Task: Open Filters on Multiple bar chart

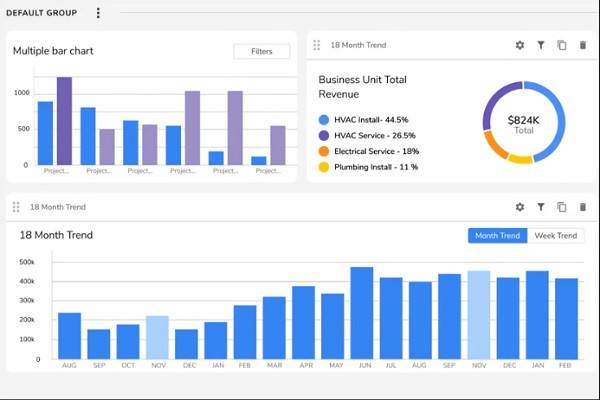Action: [x=261, y=51]
